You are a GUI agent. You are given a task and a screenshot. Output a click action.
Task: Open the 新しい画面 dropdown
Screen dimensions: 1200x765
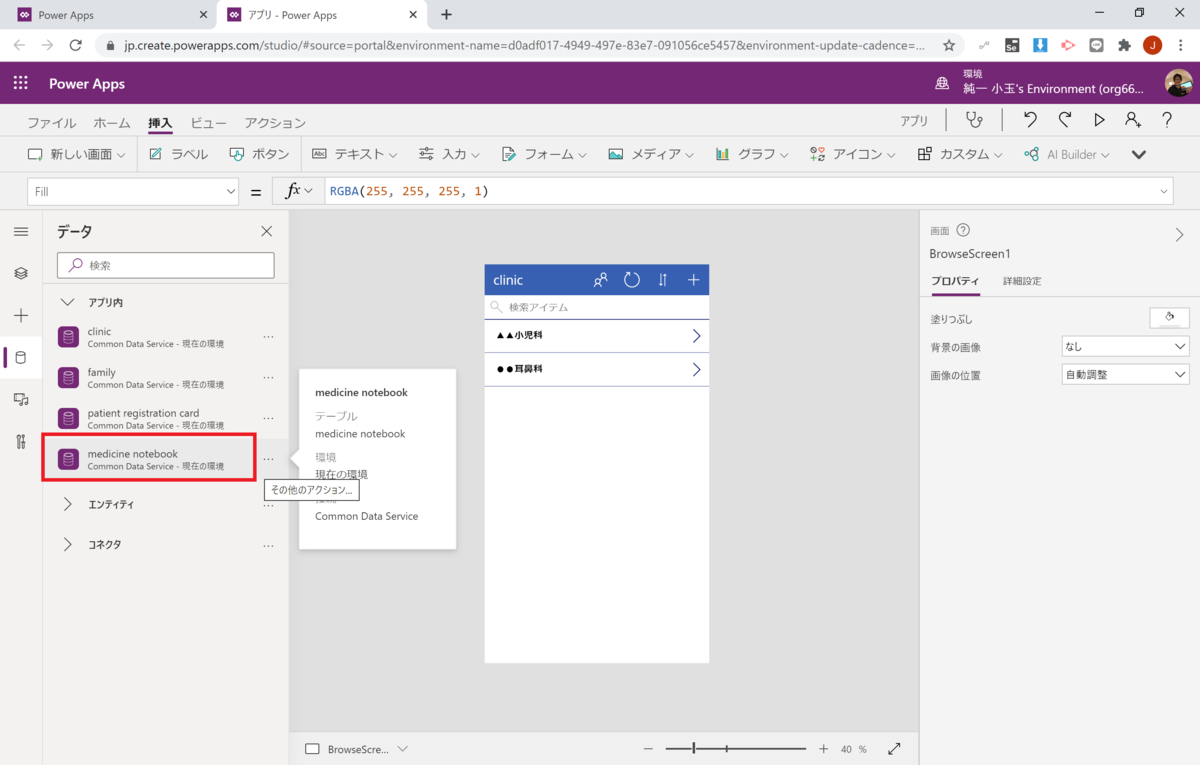77,154
